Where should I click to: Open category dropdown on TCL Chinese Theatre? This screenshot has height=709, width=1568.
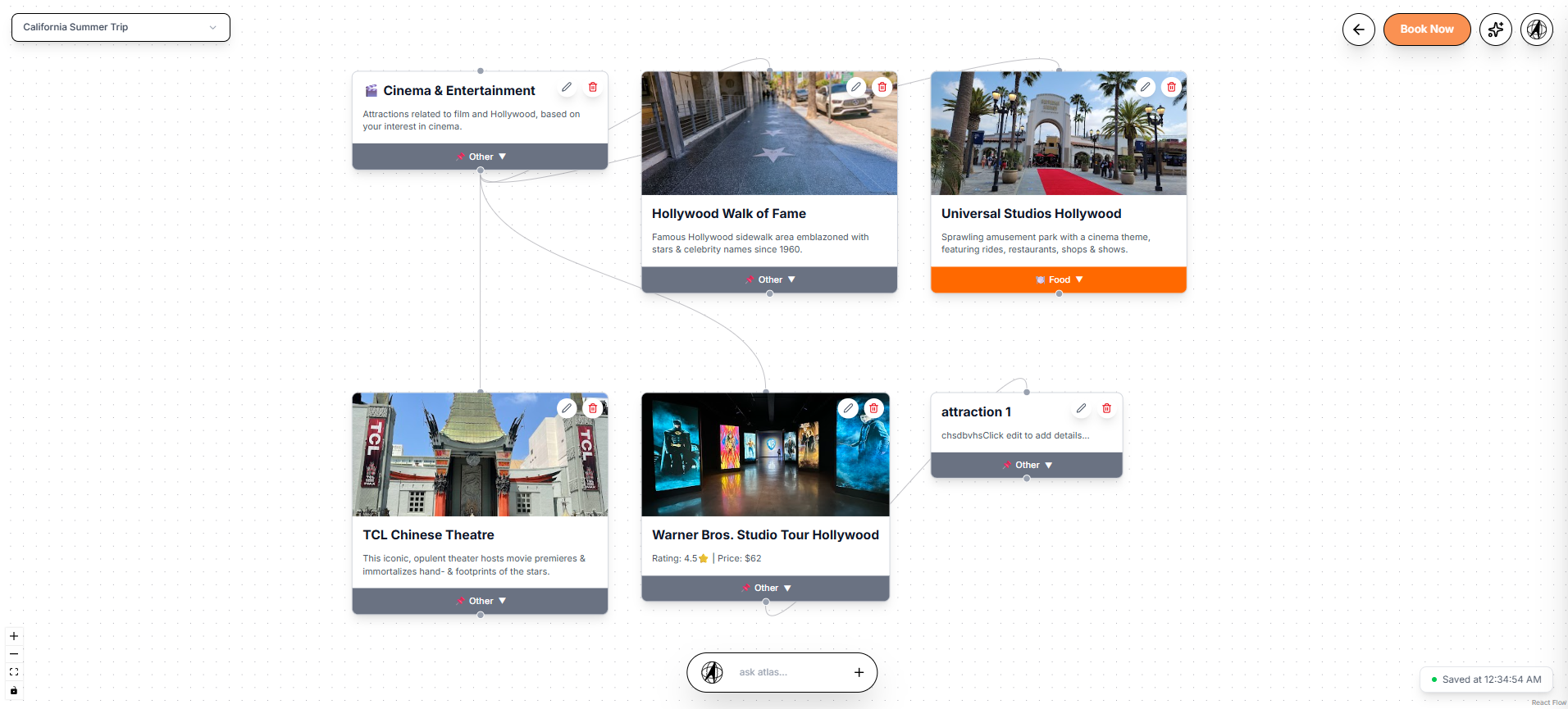[x=481, y=601]
